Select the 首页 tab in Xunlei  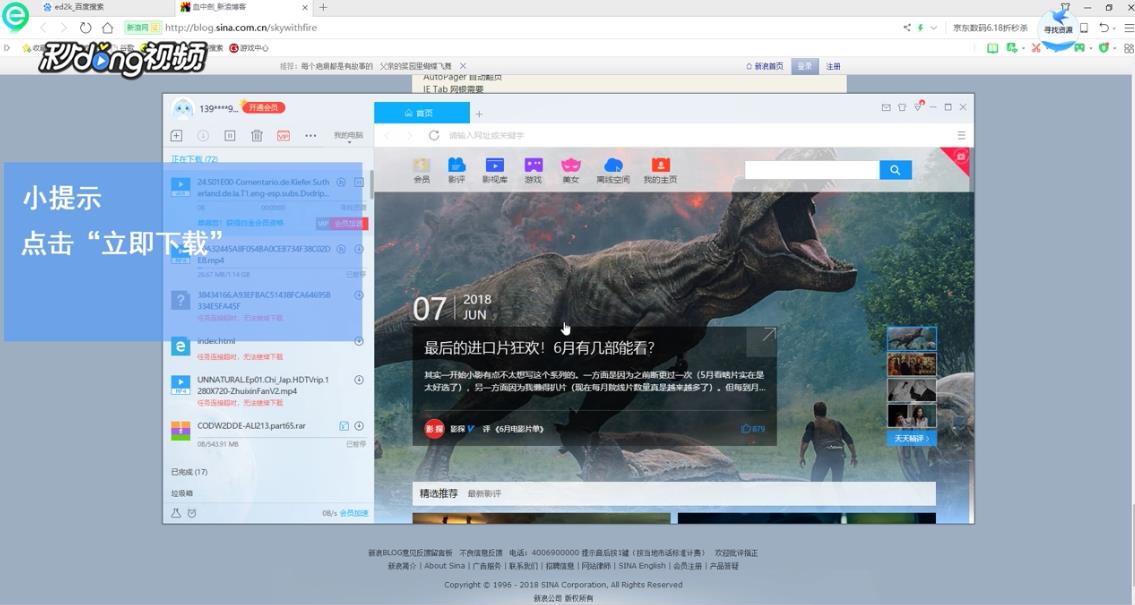(x=421, y=113)
